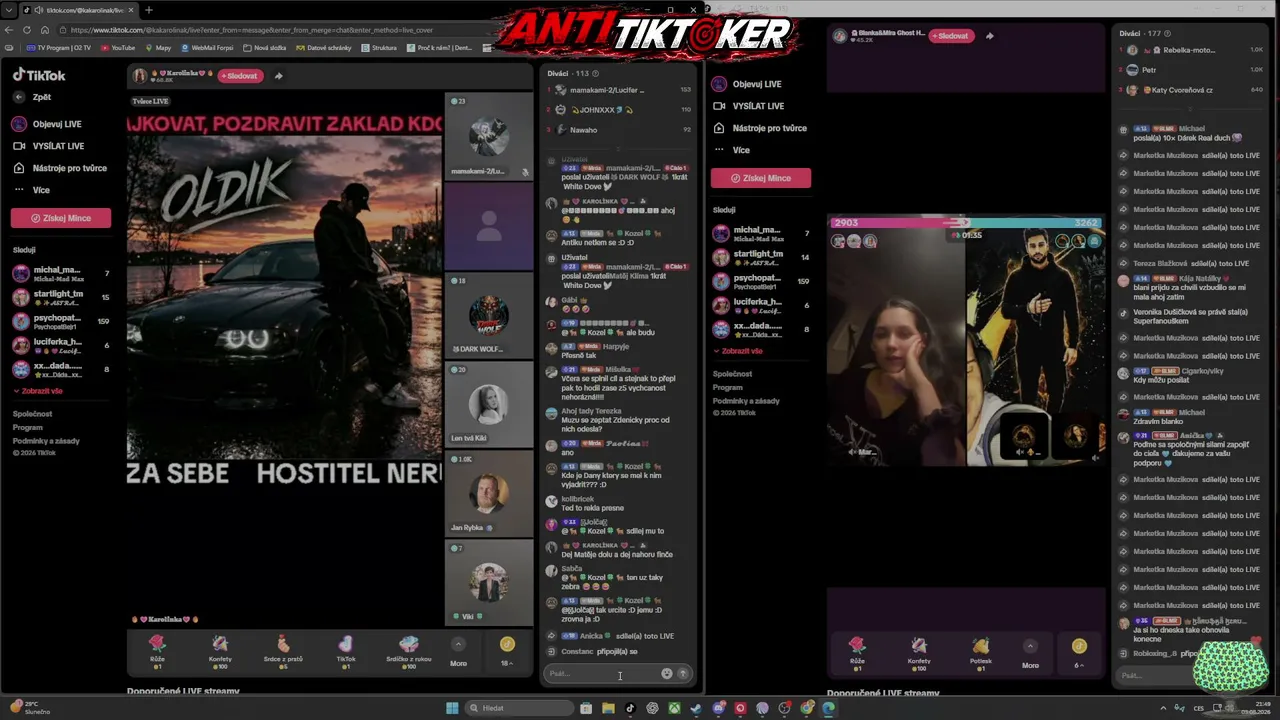The width and height of the screenshot is (1280, 720).
Task: Open Windows Start menu
Action: (x=452, y=708)
